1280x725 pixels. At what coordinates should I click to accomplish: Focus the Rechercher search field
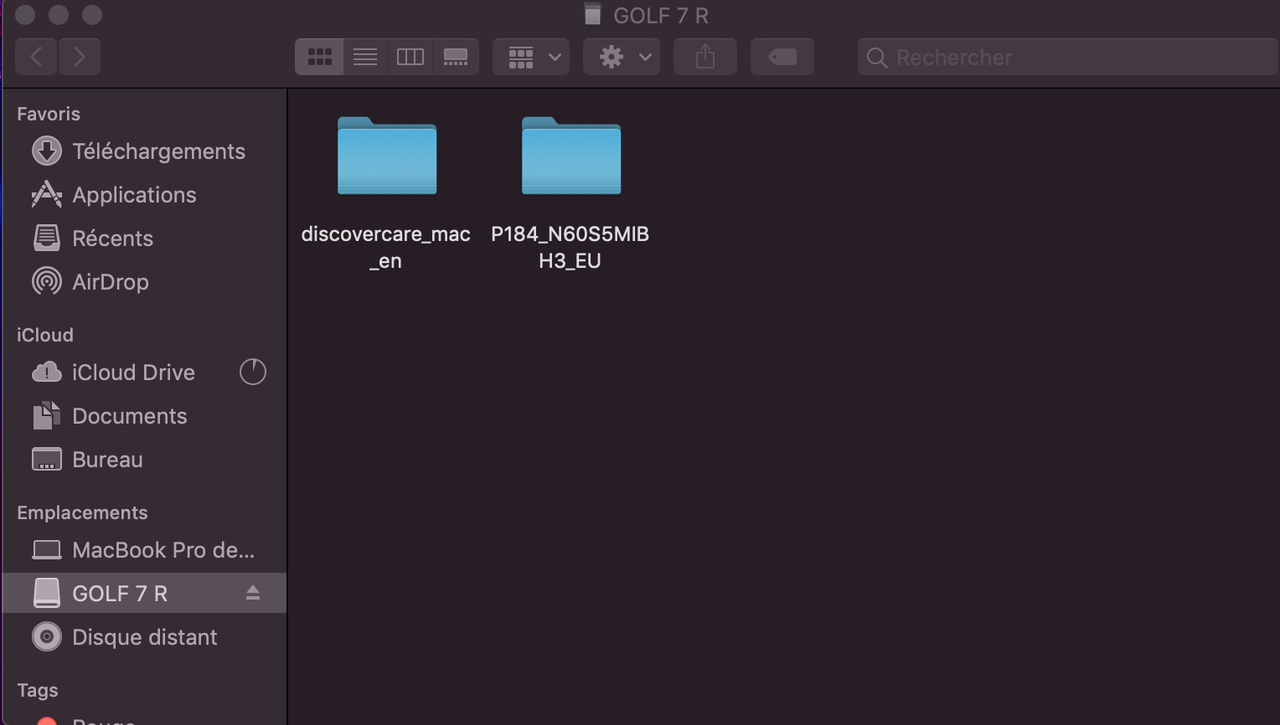click(1067, 57)
